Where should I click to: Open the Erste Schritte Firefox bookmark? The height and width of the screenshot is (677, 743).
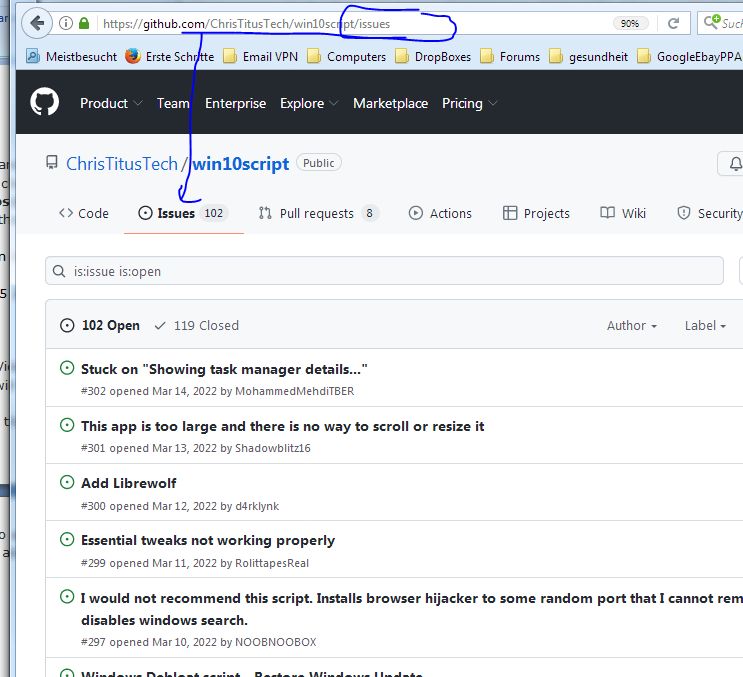(170, 56)
